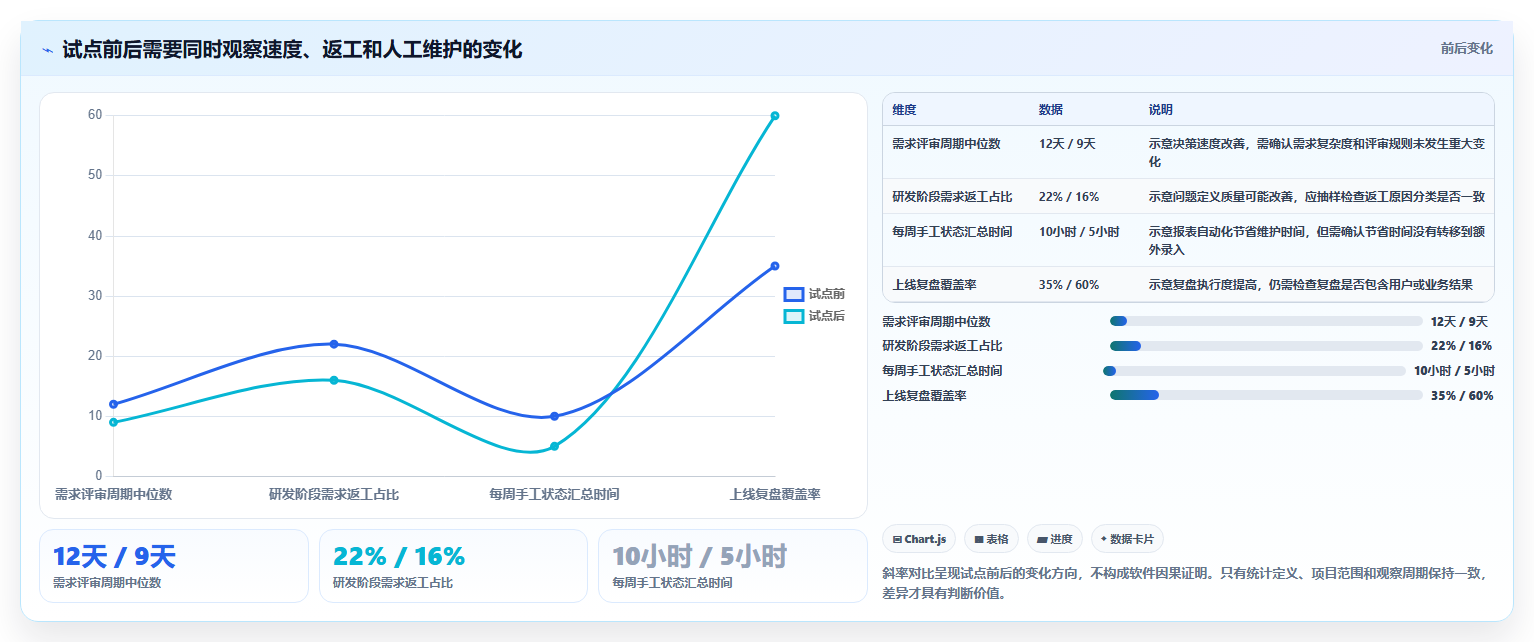Click the lightning icon beside the header title
Image resolution: width=1534 pixels, height=642 pixels.
(x=47, y=49)
